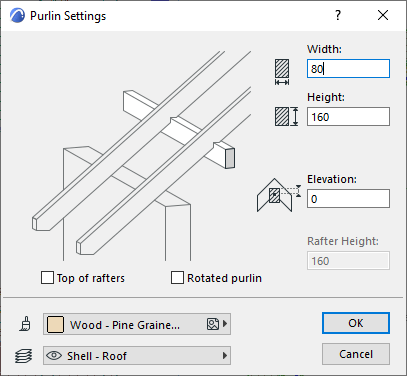Screen dimensions: 407x376
Task: Click the surface paintbrush icon
Action: pyautogui.click(x=25, y=324)
